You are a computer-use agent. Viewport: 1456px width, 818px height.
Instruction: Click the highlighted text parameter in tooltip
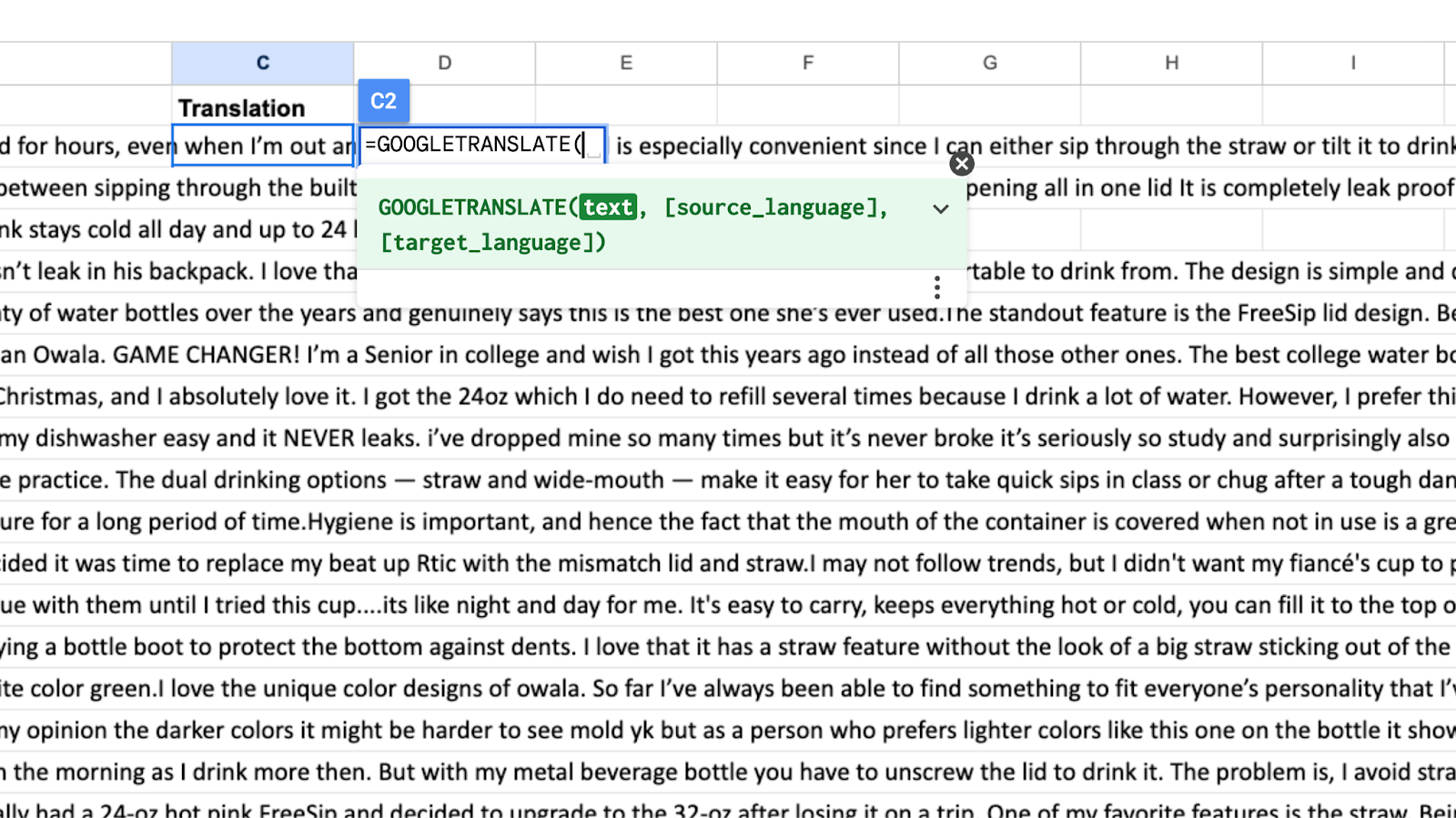click(x=607, y=207)
